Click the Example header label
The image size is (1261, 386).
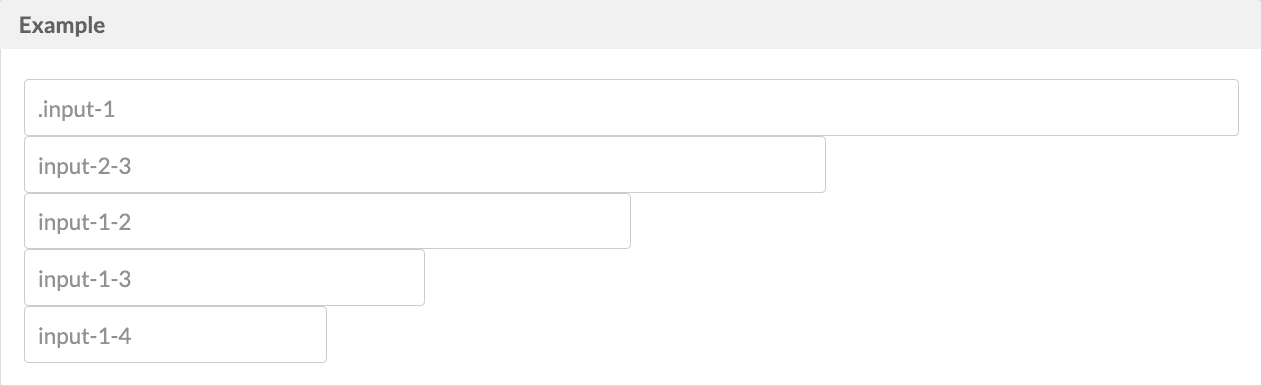[x=62, y=26]
